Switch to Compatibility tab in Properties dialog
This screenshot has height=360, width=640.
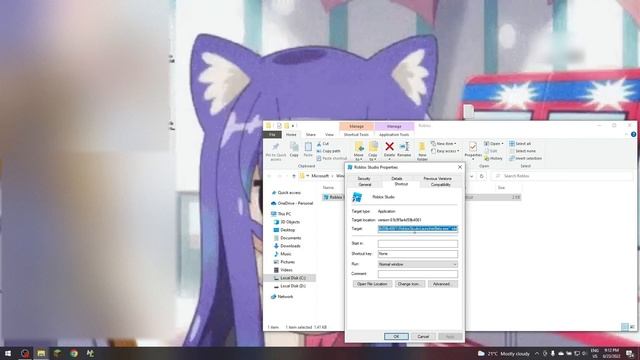440,184
